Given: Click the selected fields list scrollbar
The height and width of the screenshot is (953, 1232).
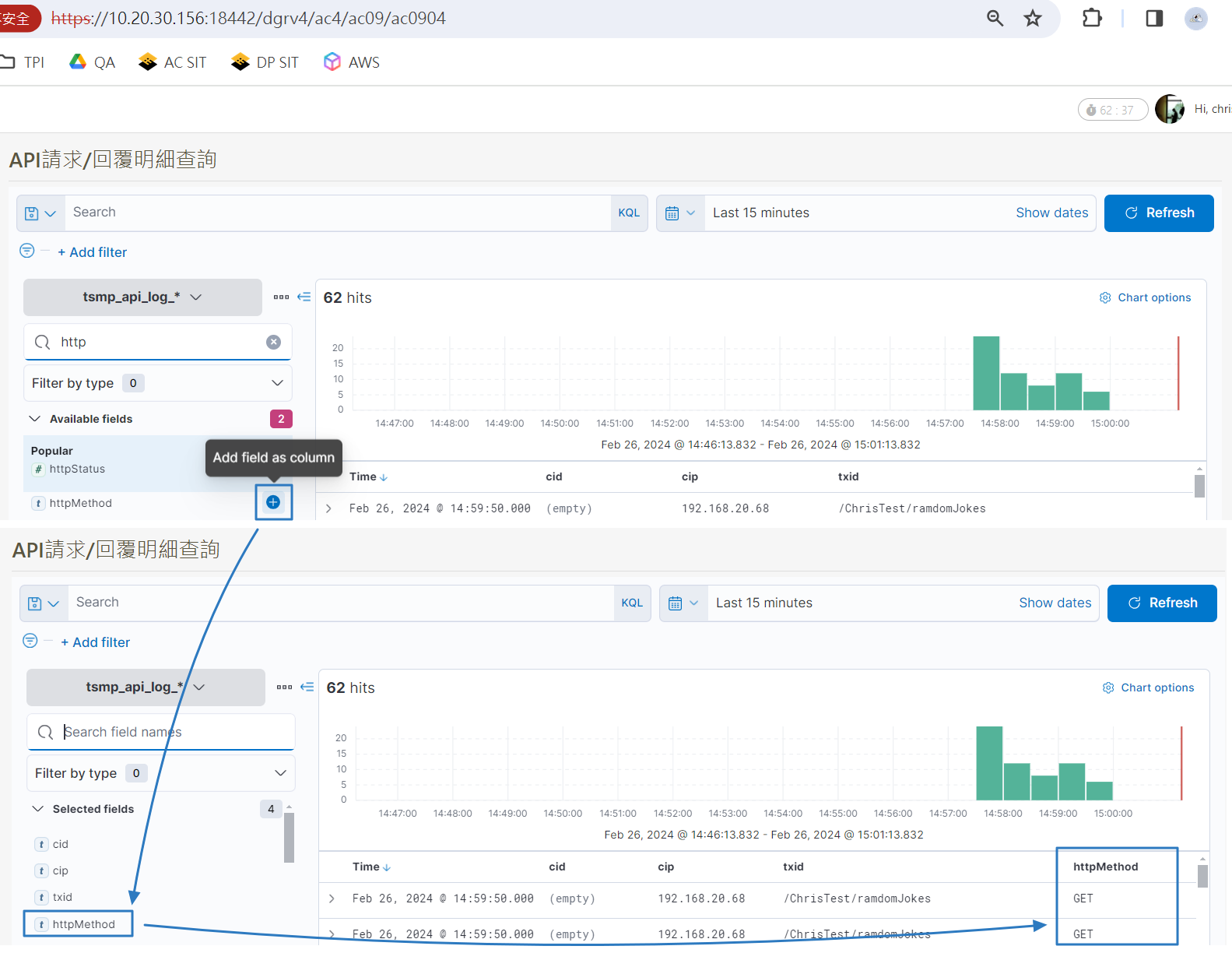Looking at the screenshot, I should coord(289,837).
